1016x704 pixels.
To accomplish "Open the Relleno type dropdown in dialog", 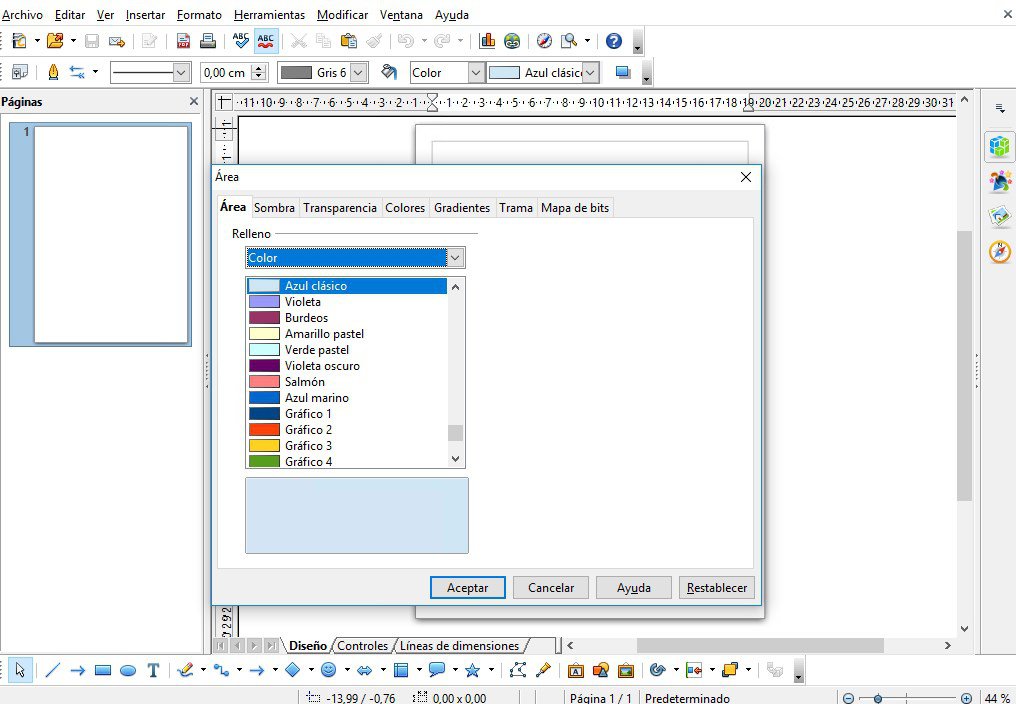I will (455, 257).
